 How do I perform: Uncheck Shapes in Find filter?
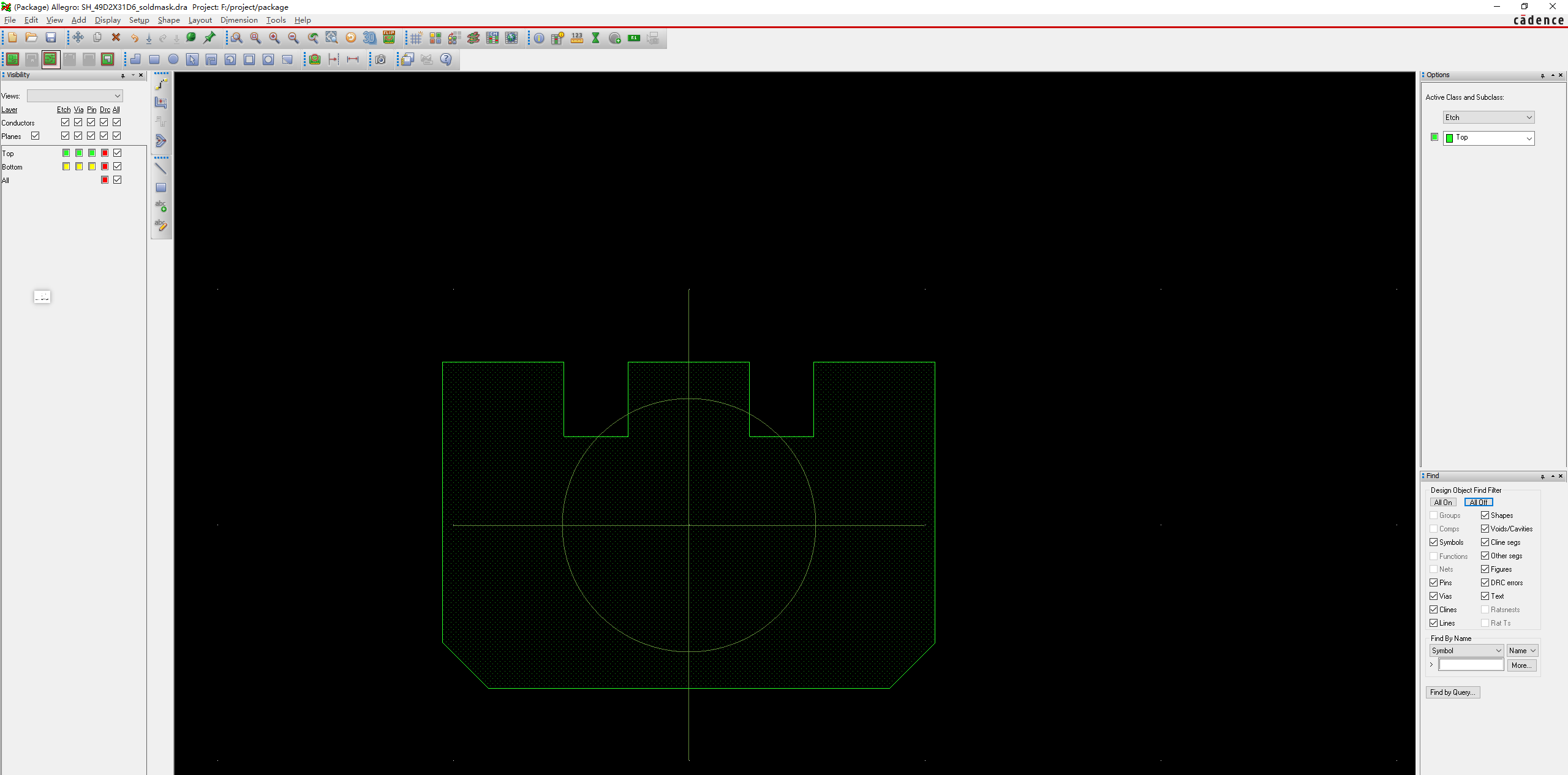(x=1485, y=515)
